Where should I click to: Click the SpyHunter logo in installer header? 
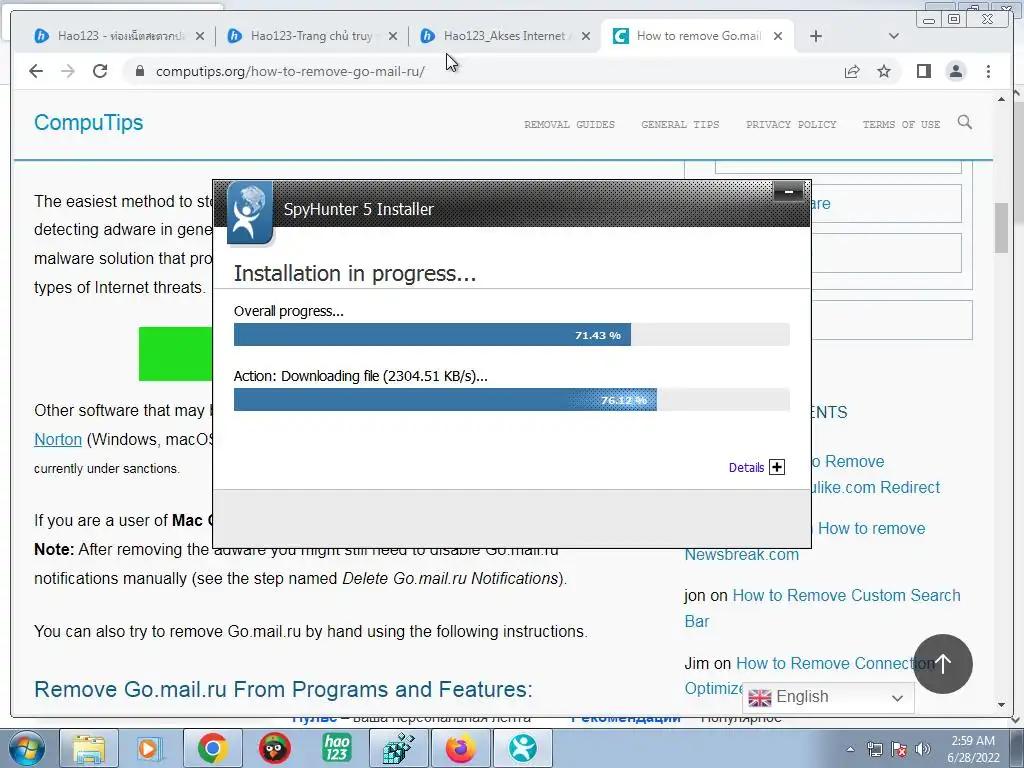(x=249, y=212)
